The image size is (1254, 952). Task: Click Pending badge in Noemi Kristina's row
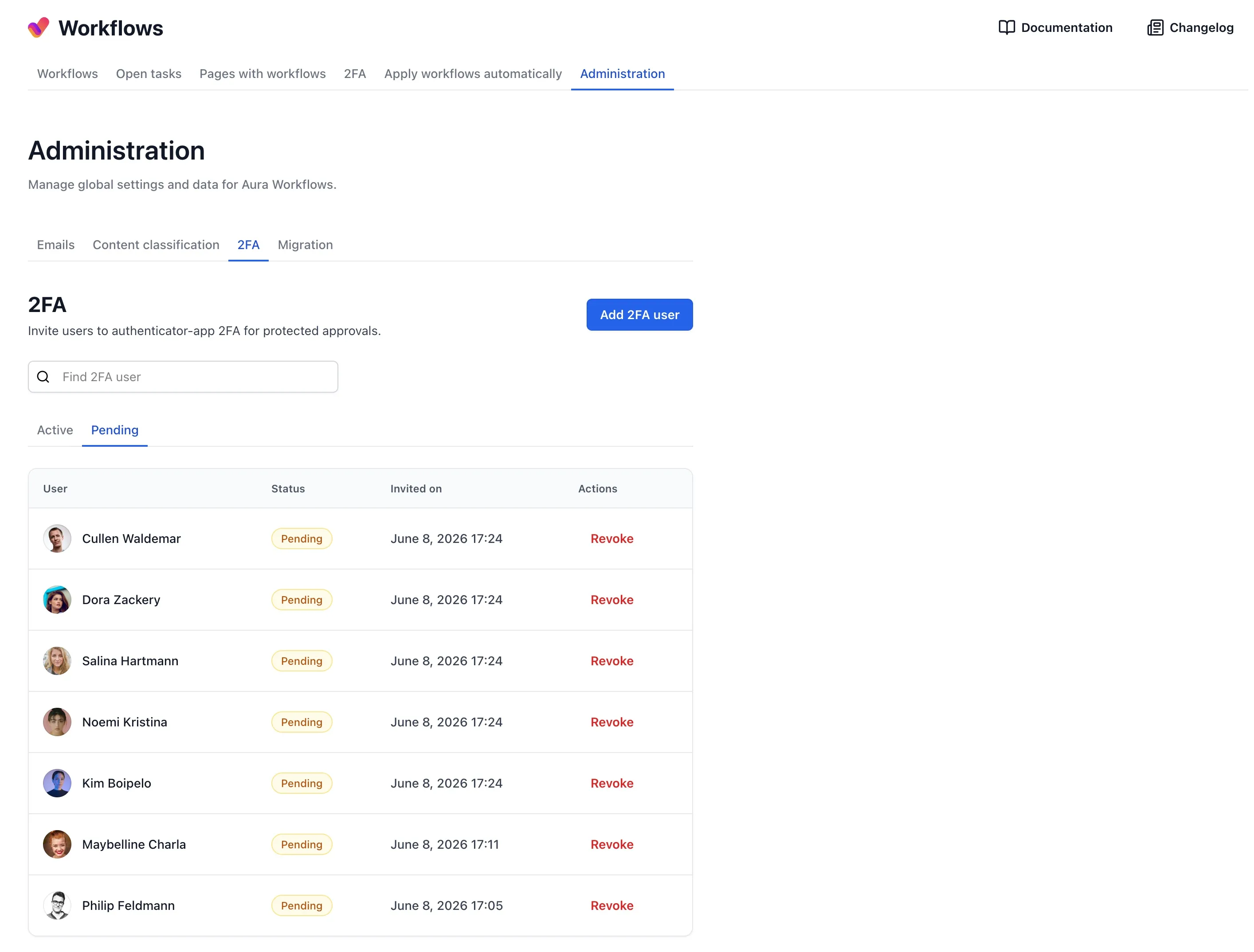(302, 722)
